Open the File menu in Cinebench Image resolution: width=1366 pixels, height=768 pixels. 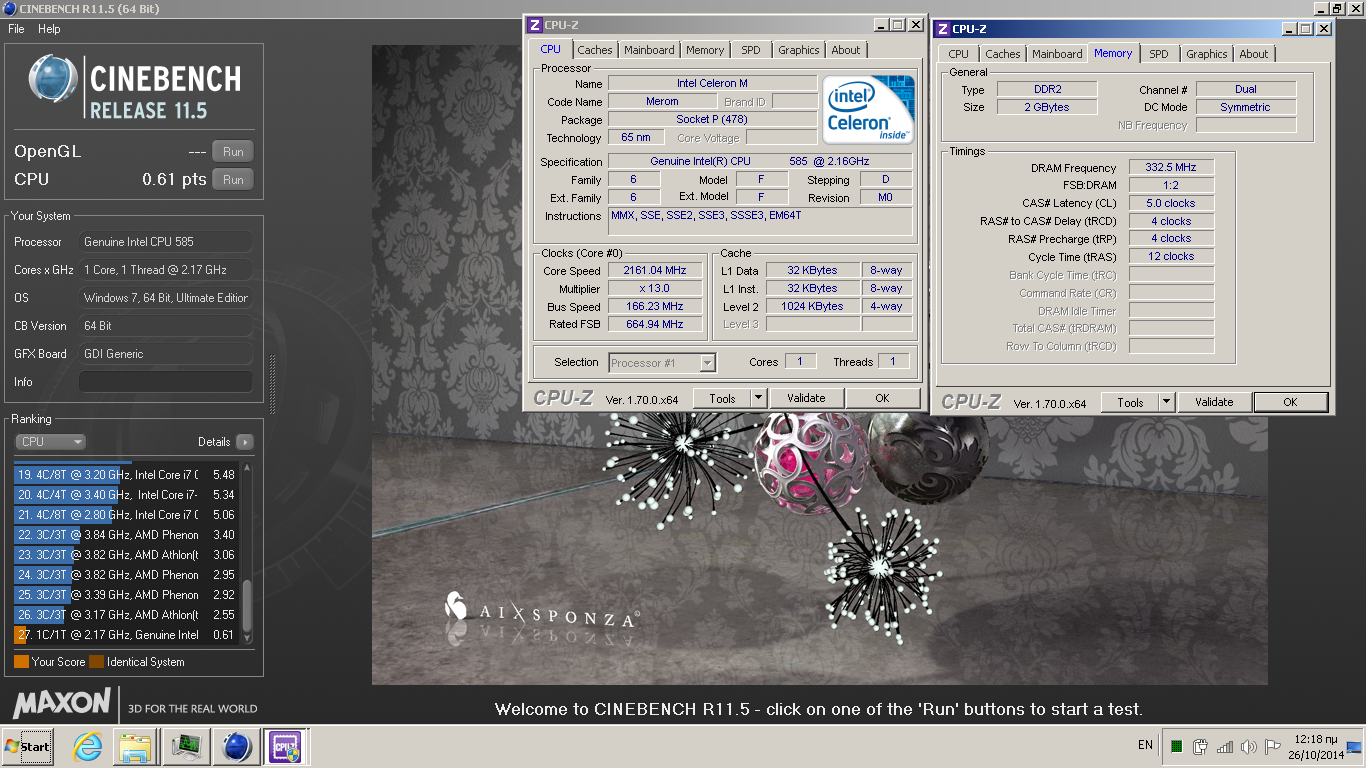16,29
